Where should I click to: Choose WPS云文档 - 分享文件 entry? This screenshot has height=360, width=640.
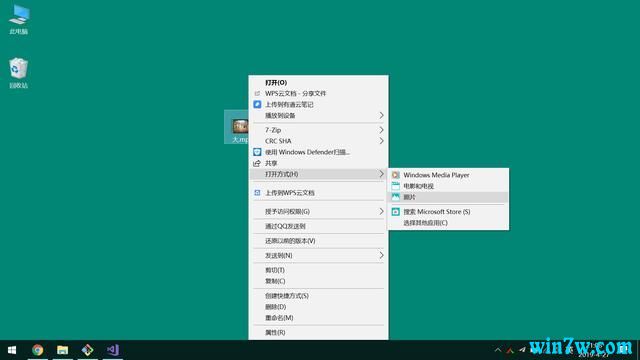[318, 93]
